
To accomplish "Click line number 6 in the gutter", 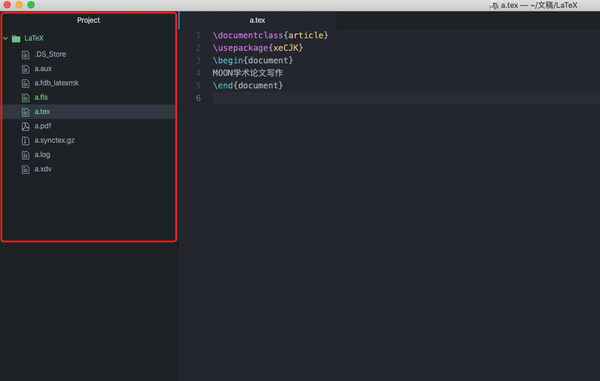I will point(198,98).
